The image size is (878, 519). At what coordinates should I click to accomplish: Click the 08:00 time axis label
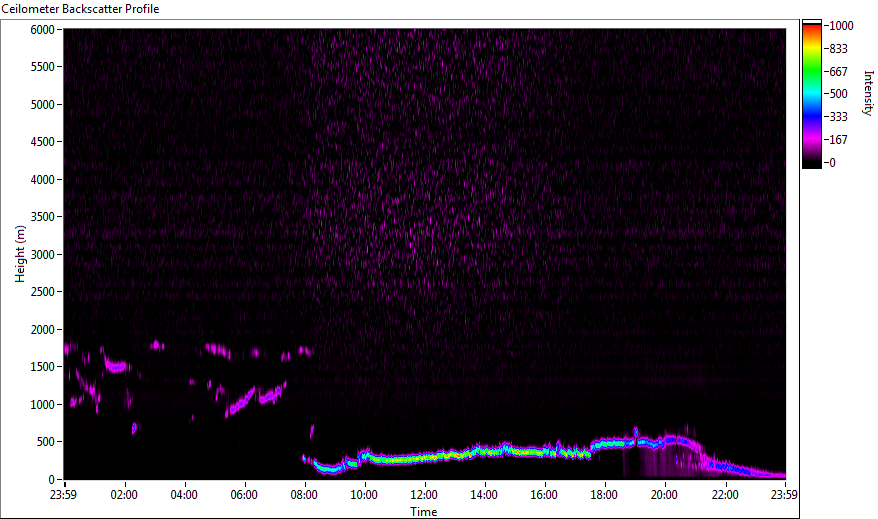coord(304,495)
